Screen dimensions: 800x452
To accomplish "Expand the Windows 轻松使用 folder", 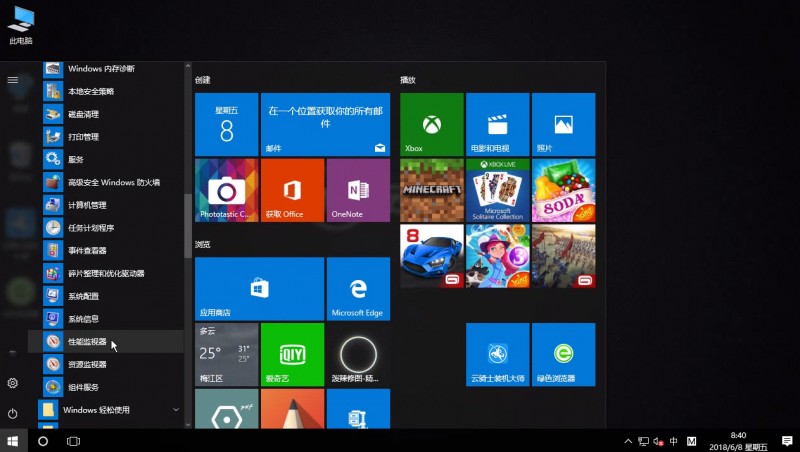I will click(x=106, y=410).
